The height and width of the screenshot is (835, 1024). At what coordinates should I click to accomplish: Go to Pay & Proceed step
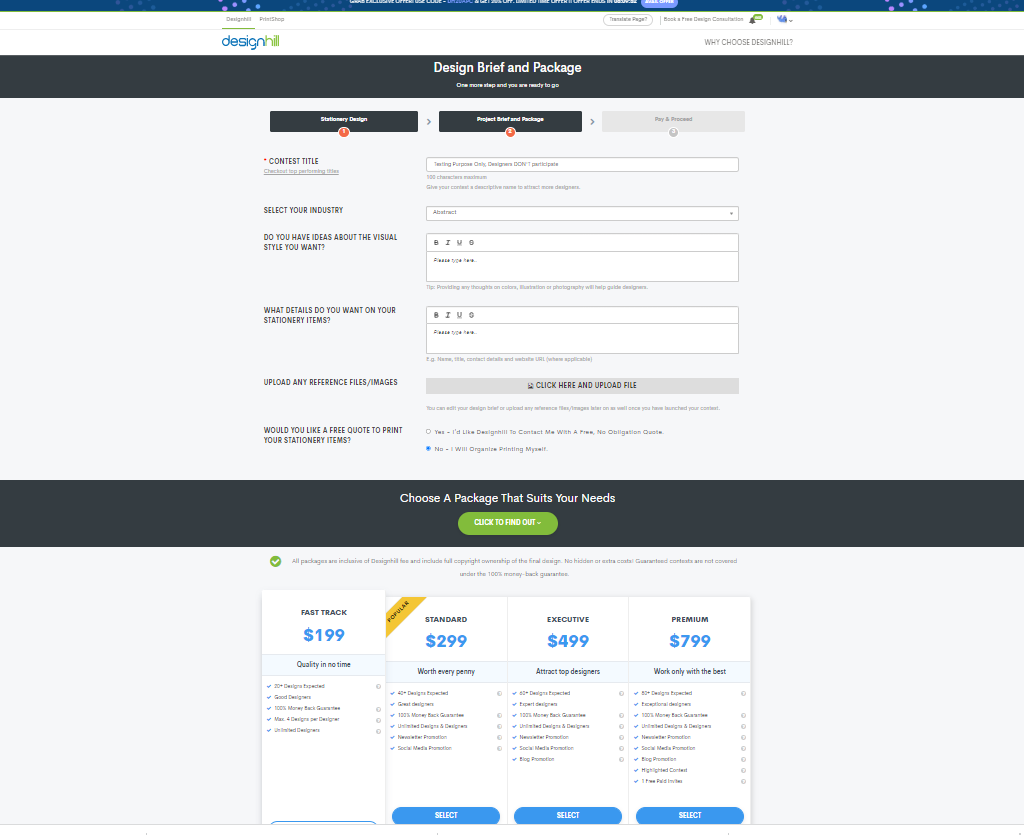tap(673, 121)
